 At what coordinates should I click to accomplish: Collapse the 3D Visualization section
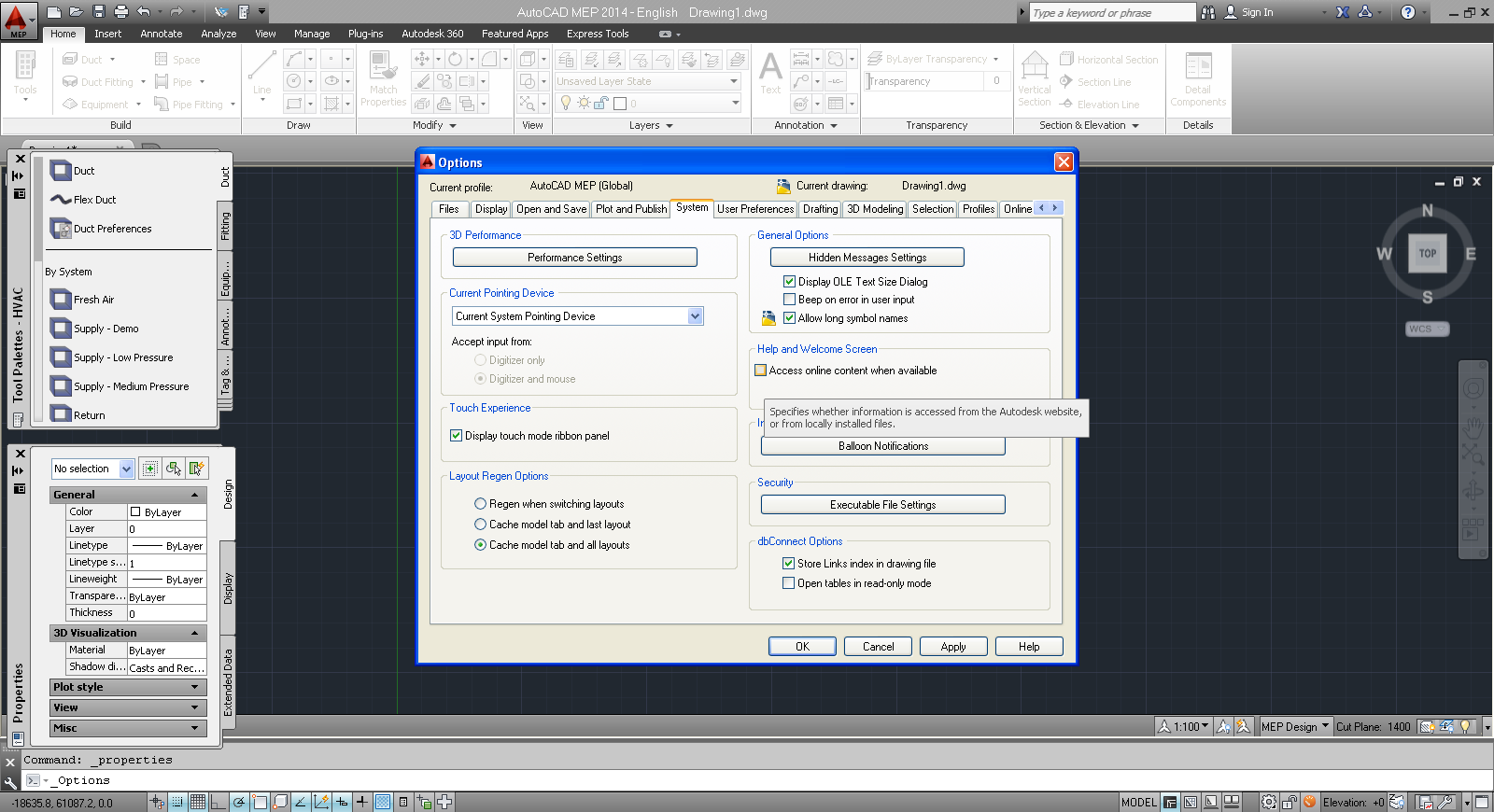click(194, 633)
